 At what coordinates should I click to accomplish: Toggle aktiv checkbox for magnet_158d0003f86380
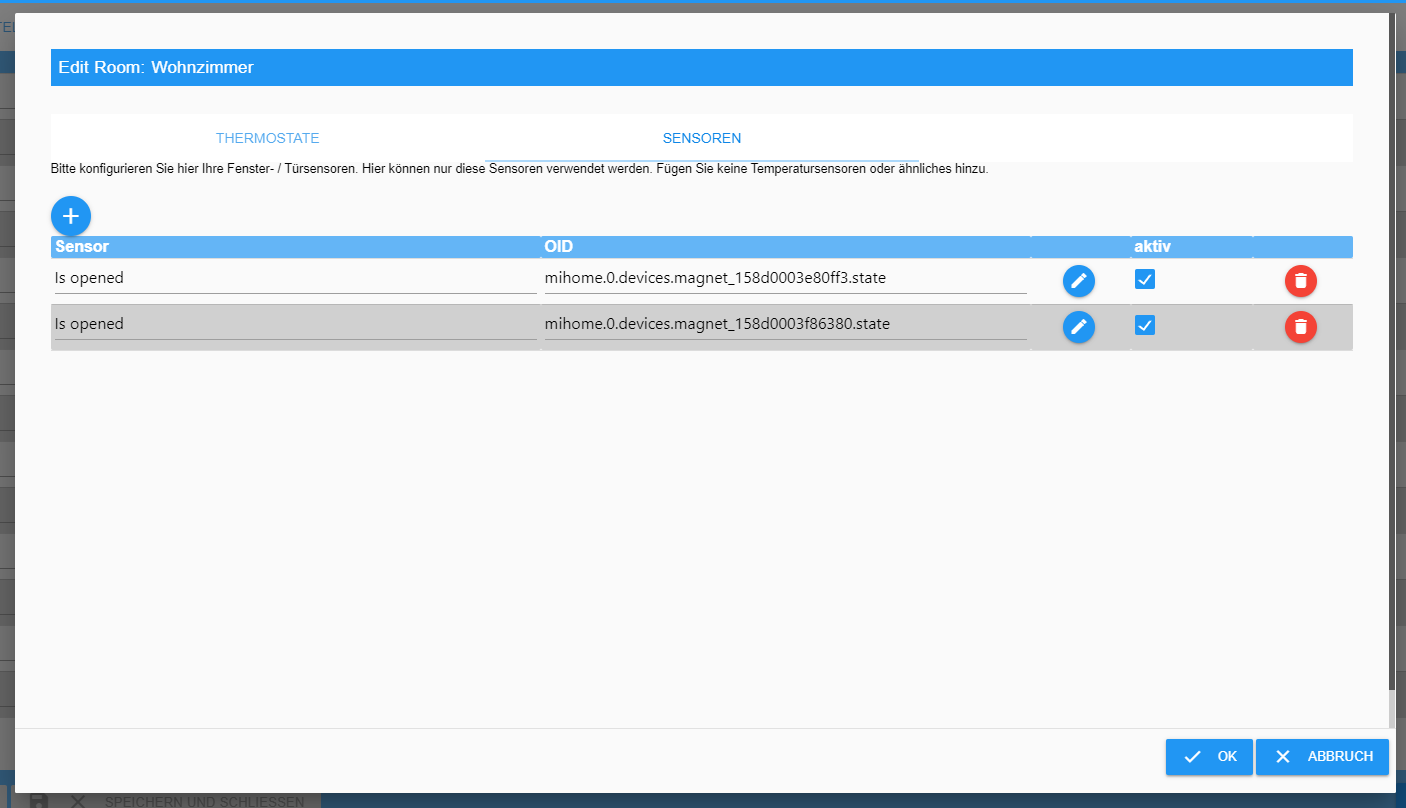point(1145,325)
